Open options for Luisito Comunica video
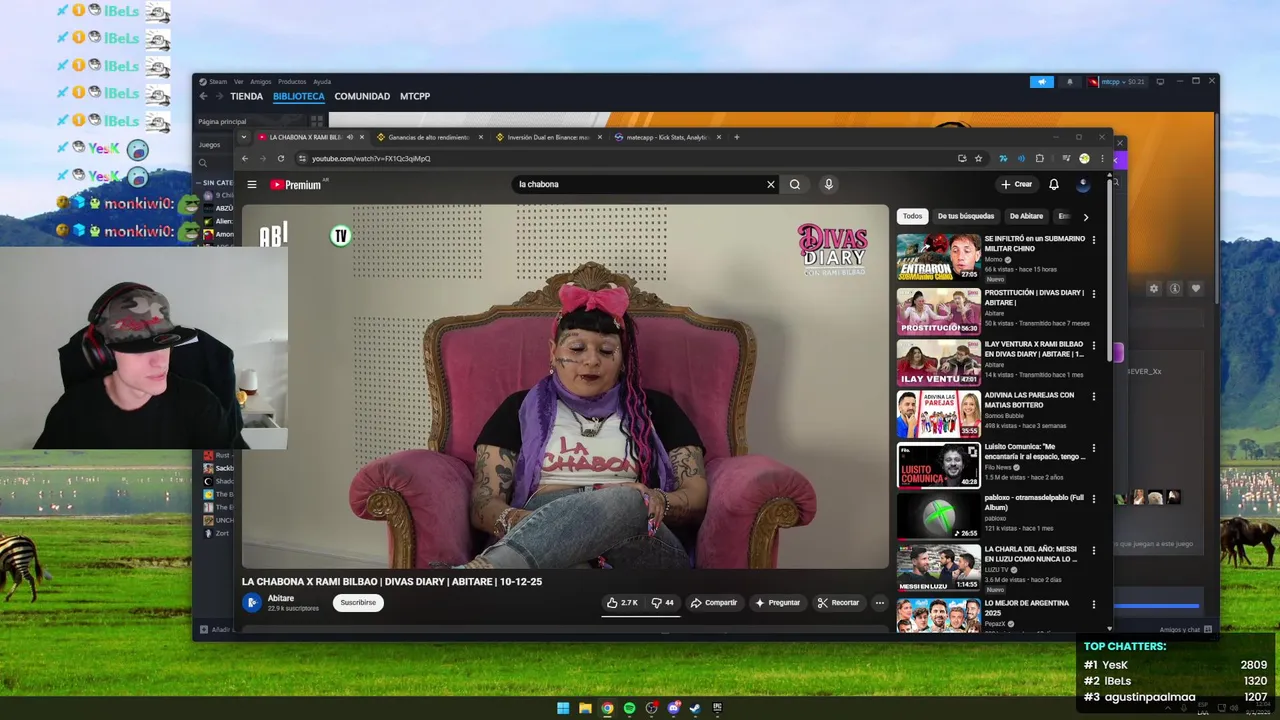1280x720 pixels. (x=1094, y=448)
